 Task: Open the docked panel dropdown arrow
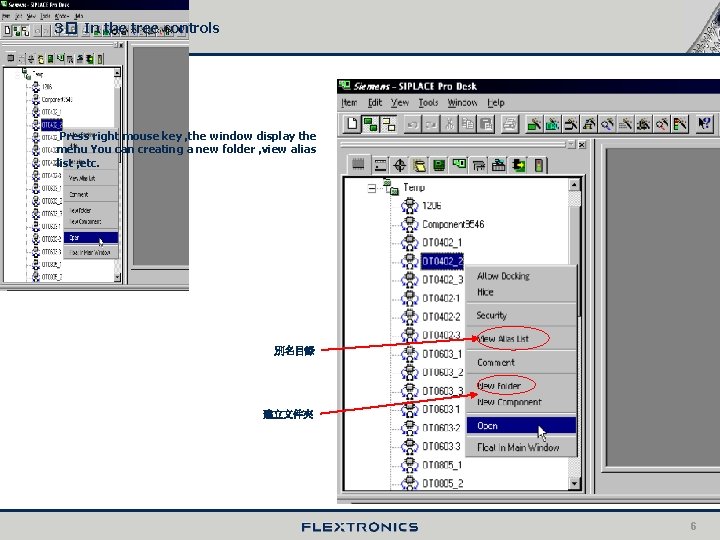pyautogui.click(x=571, y=145)
